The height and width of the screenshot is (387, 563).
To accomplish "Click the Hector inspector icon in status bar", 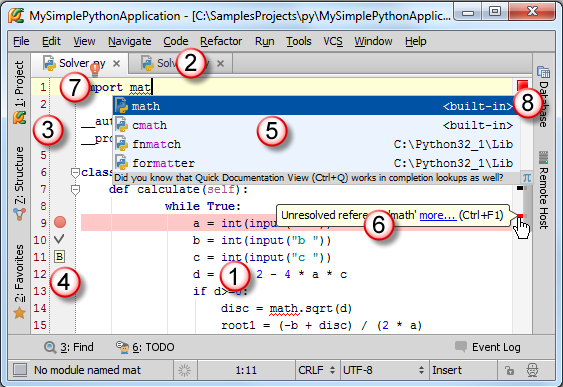I will click(532, 370).
